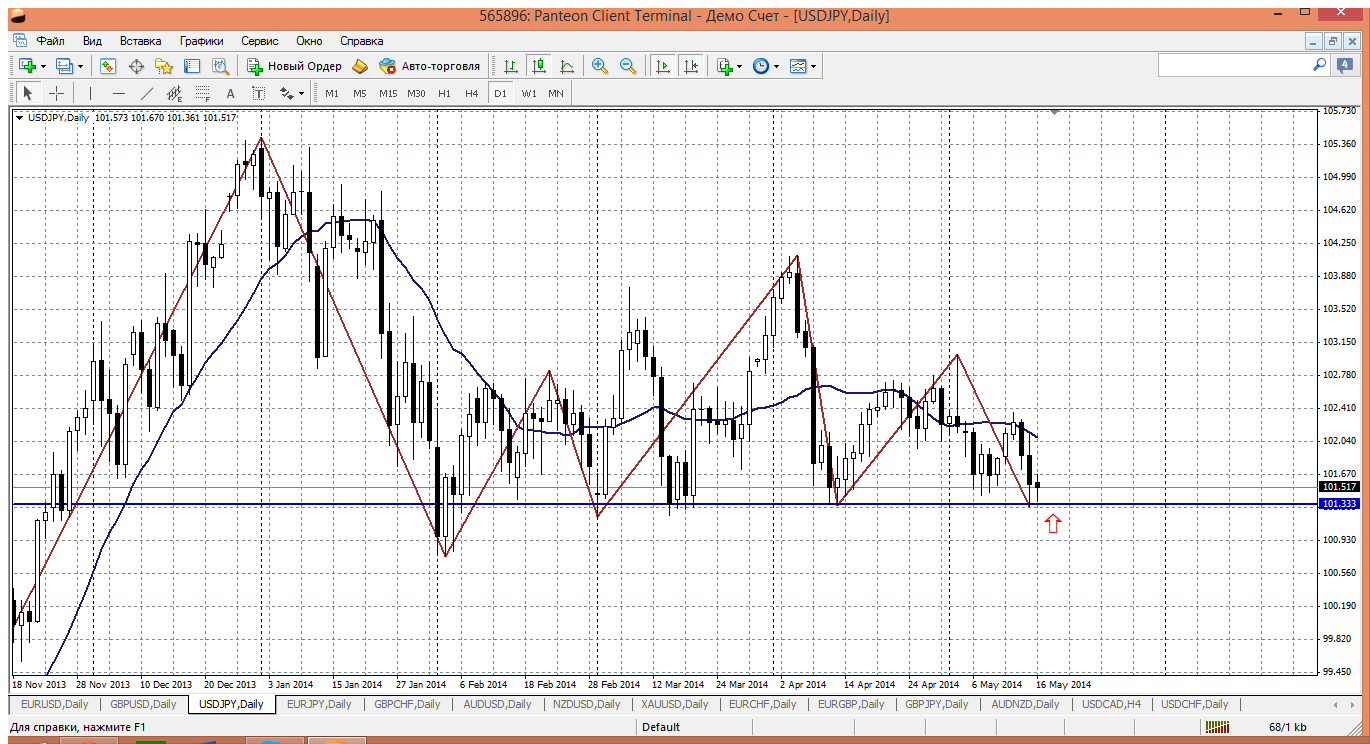Click the Zoom Out magnifier icon

tap(628, 66)
